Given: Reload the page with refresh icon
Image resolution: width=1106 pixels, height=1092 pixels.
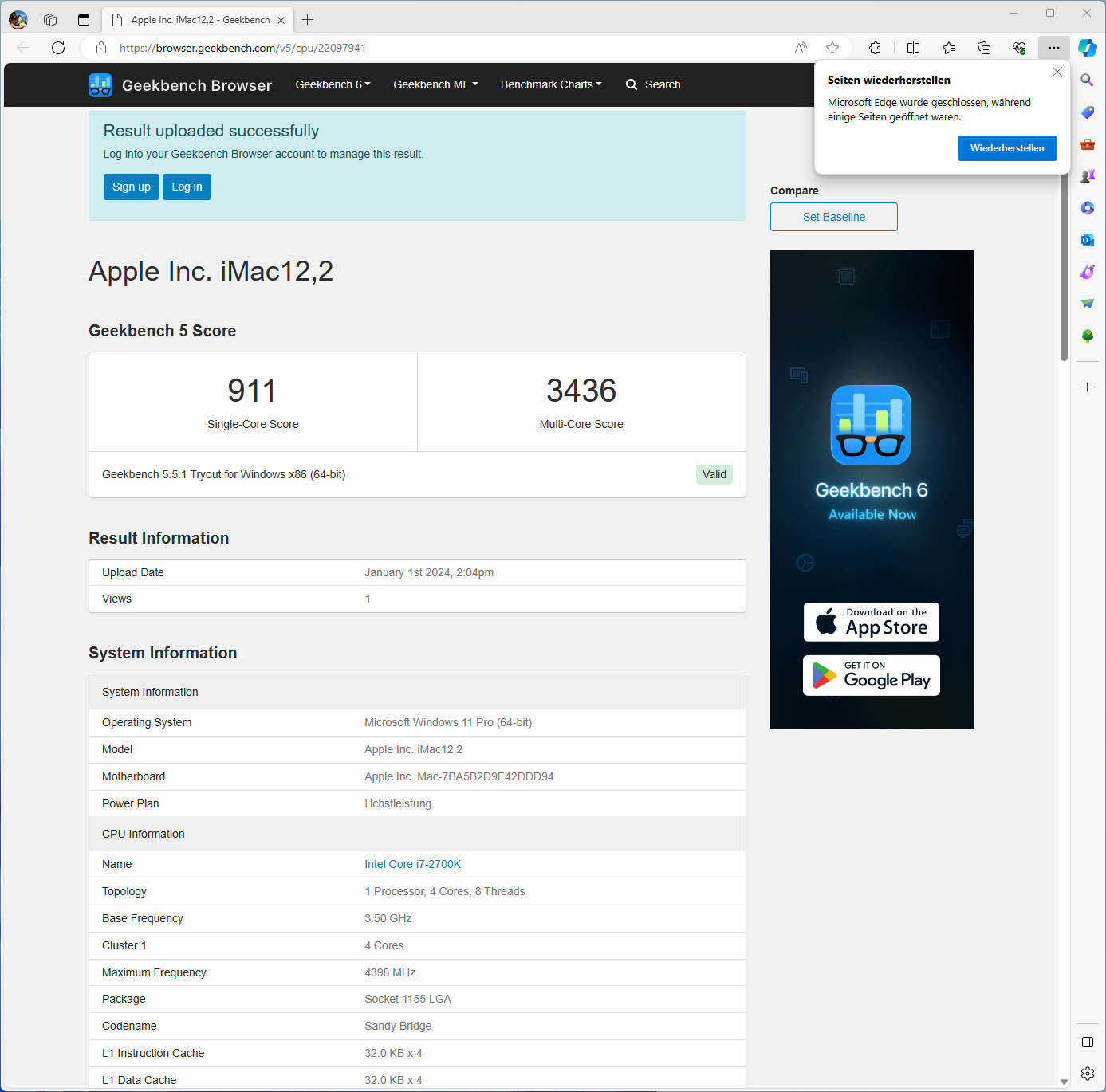Looking at the screenshot, I should (x=58, y=48).
